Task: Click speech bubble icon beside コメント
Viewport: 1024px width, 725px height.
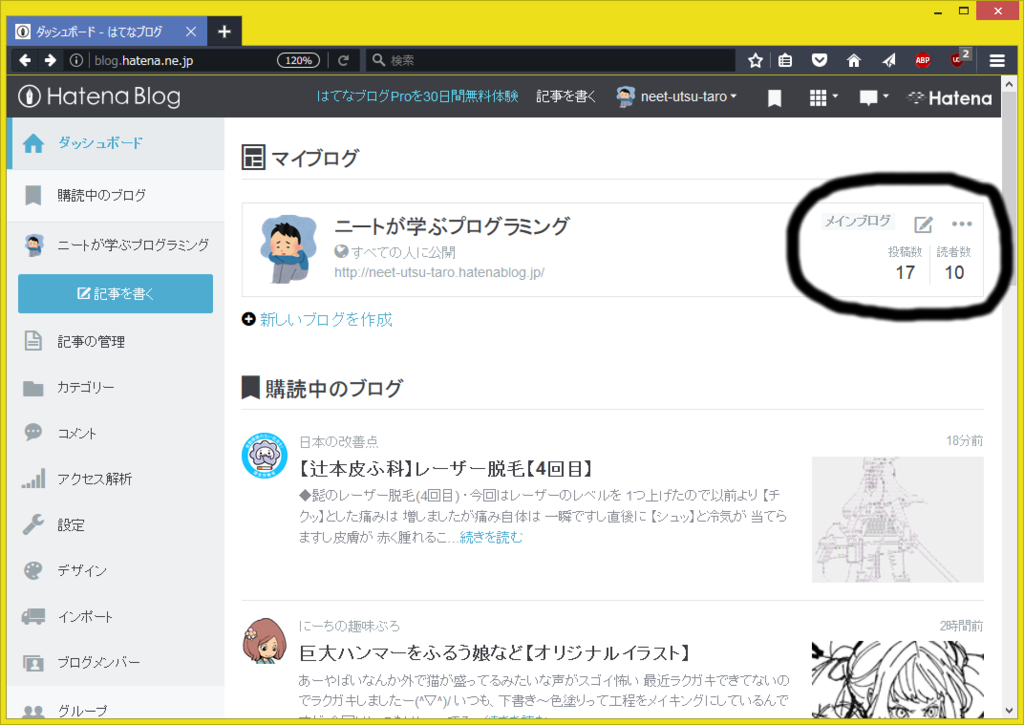Action: click(x=33, y=432)
